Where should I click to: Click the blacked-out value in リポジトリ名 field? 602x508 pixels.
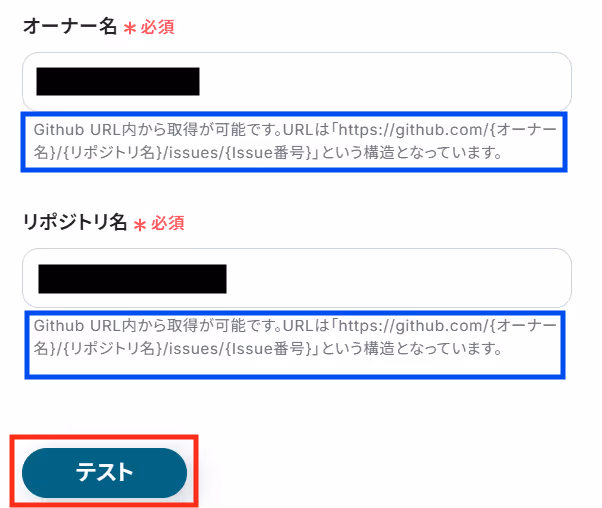point(132,279)
